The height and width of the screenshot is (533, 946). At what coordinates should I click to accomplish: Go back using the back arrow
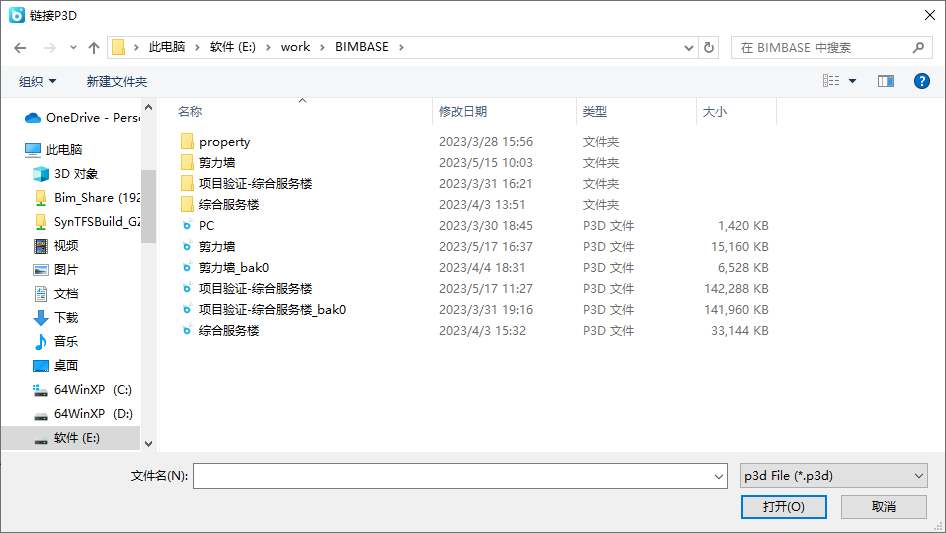click(20, 48)
